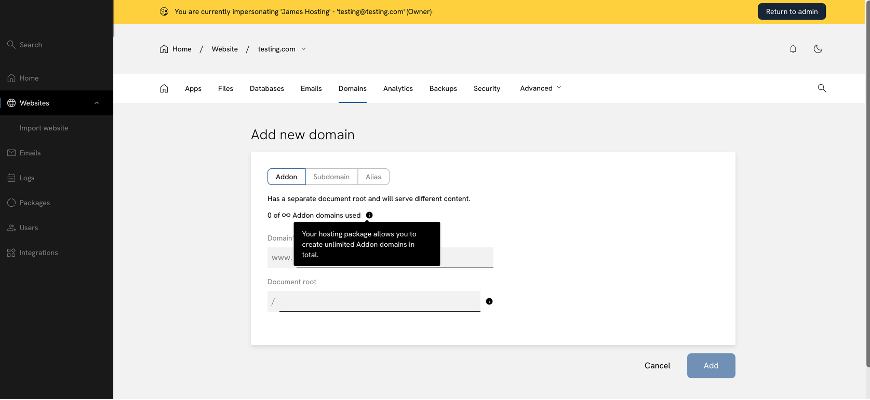Click the Home house icon in sidebar

coord(11,78)
